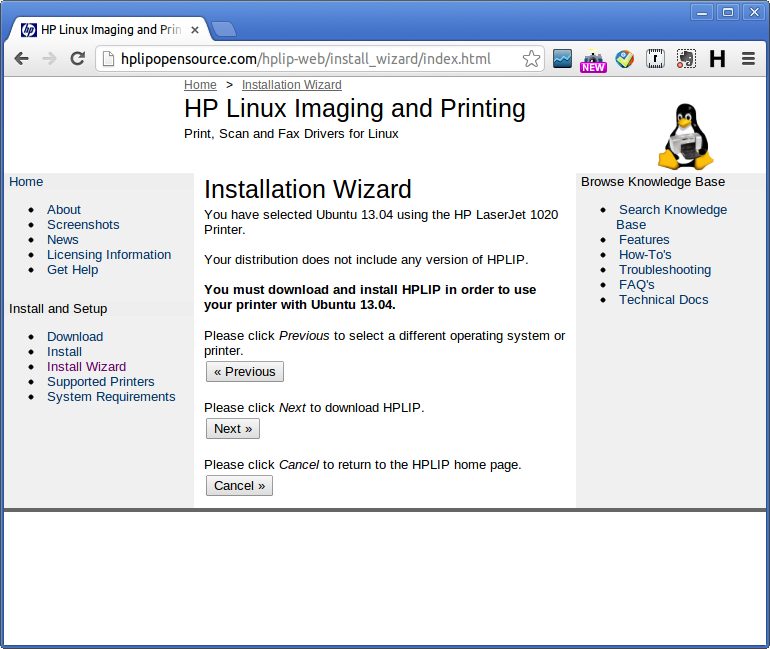Viewport: 770px width, 649px height.
Task: Open the Install Wizard sidebar link
Action: tap(86, 367)
